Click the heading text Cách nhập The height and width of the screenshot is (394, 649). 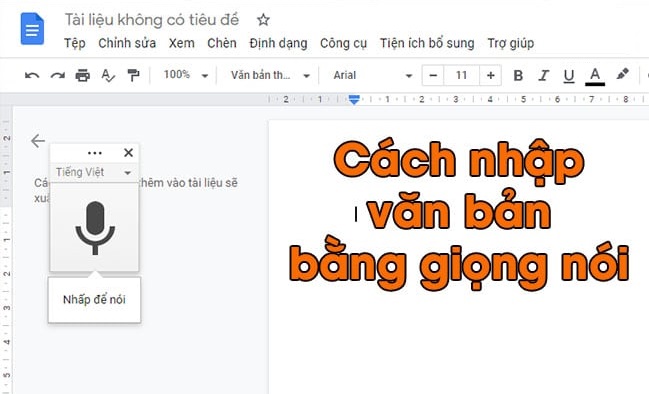pyautogui.click(x=459, y=161)
